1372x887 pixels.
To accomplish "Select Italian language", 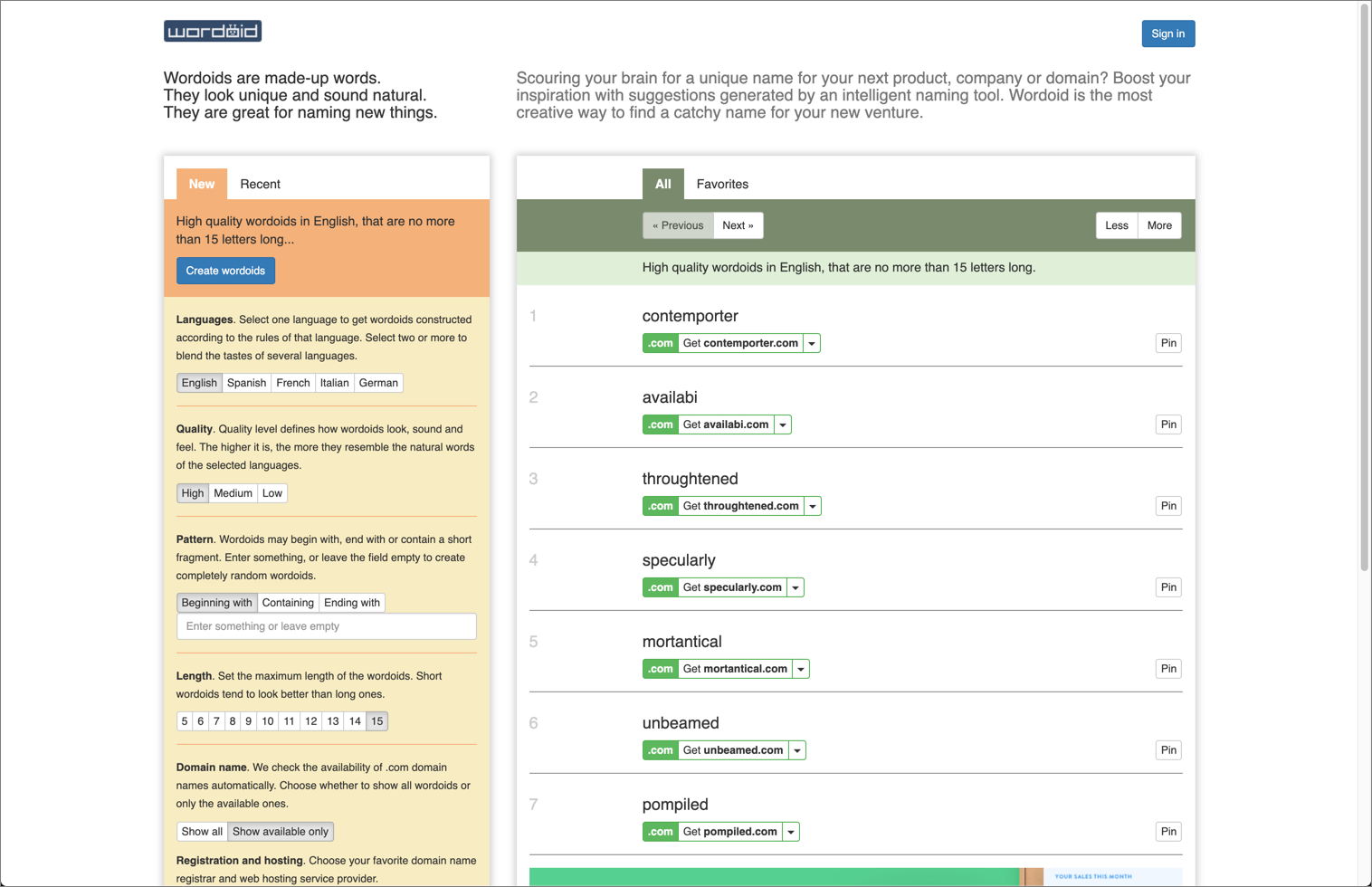I will 334,383.
